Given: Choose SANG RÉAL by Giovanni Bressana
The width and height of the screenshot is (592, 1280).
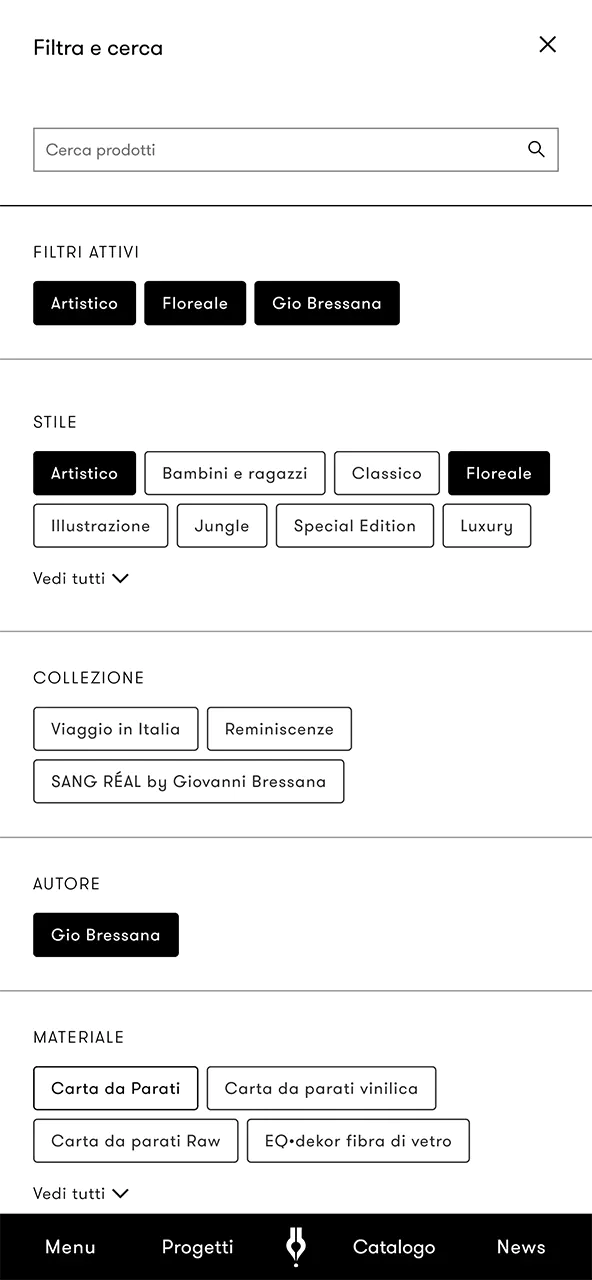Looking at the screenshot, I should [189, 781].
